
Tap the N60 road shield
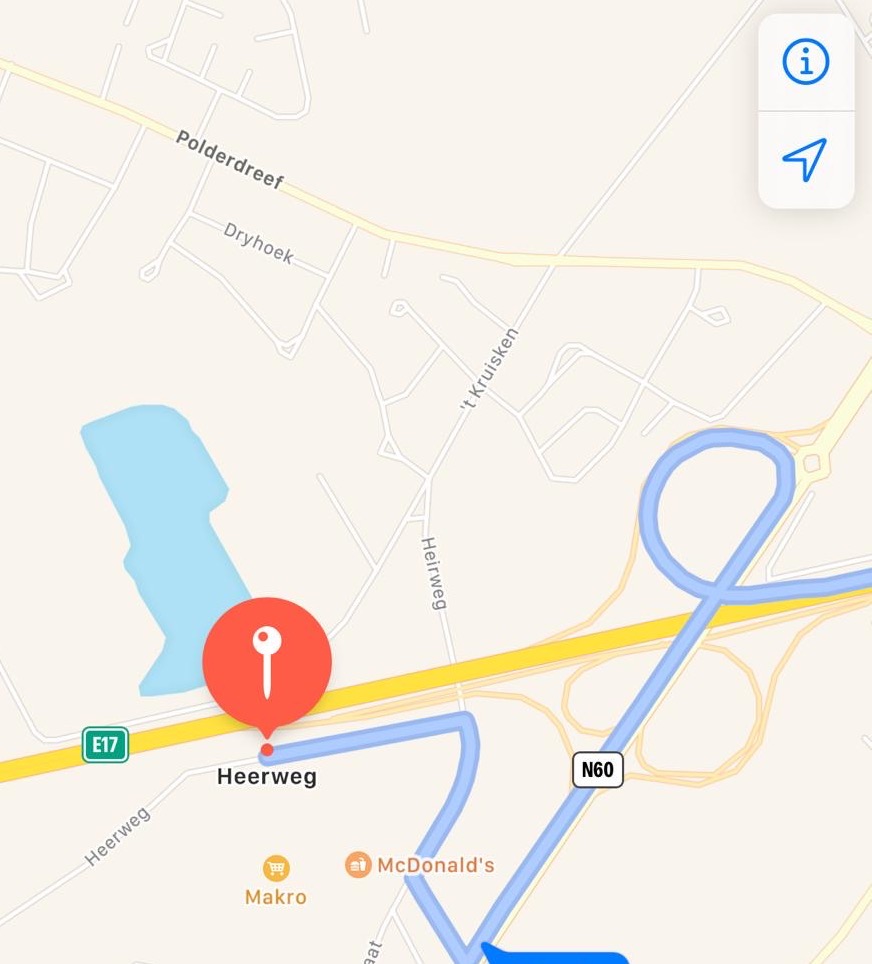pos(598,769)
